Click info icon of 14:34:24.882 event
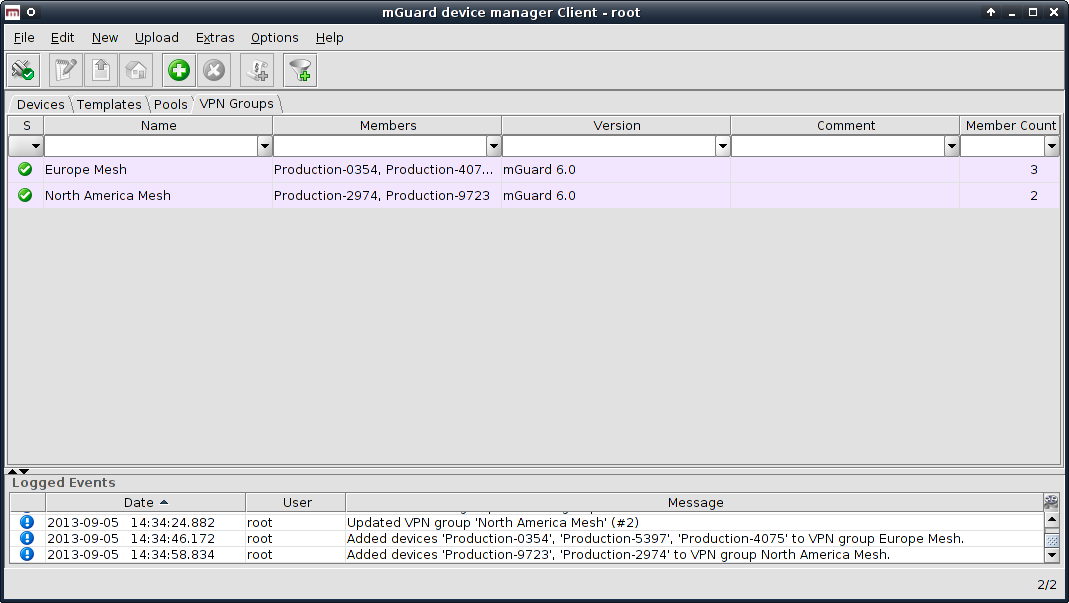 click(x=27, y=522)
